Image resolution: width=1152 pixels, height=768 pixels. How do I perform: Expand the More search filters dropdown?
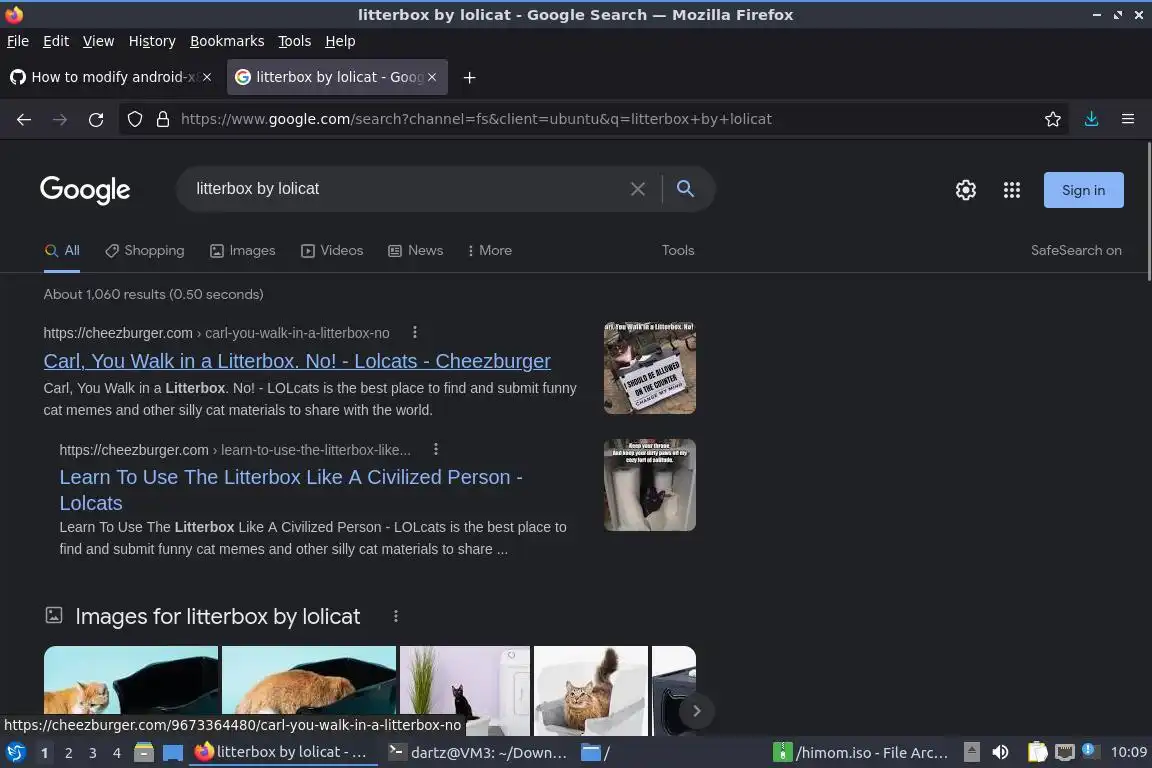click(x=489, y=251)
